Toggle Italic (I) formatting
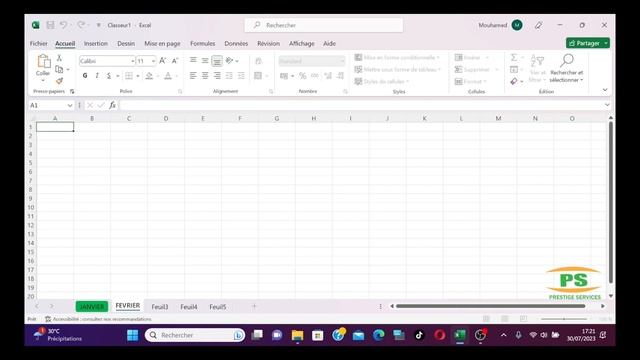The height and width of the screenshot is (360, 640). tap(97, 76)
